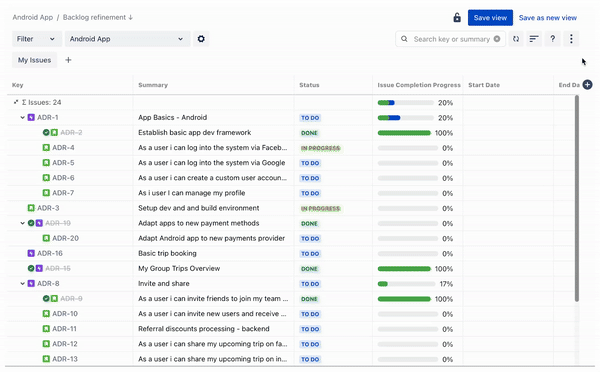Click summary 'Adapt Android app to new payments provider'
600x372 pixels.
[x=212, y=238]
